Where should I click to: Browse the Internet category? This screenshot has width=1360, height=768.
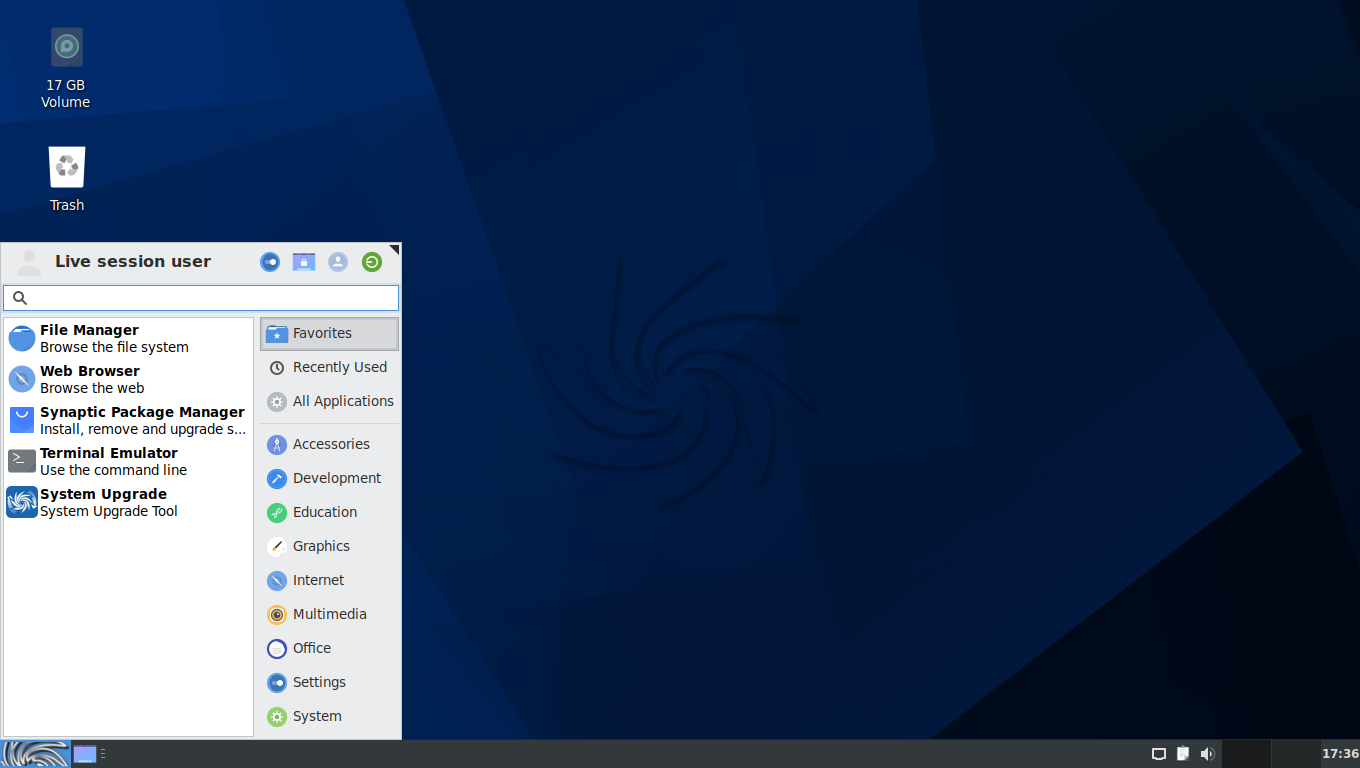[x=329, y=580]
